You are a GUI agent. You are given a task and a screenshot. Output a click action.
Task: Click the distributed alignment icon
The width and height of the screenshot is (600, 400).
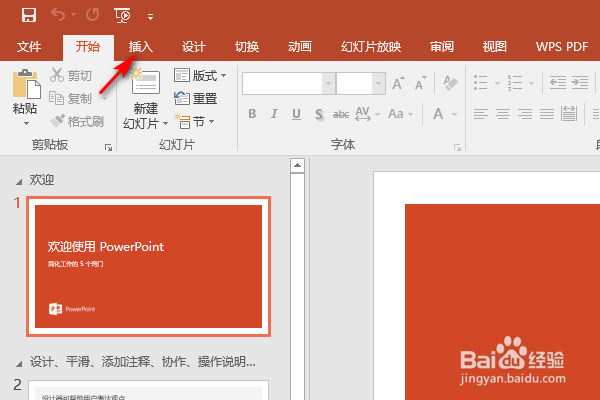click(569, 114)
